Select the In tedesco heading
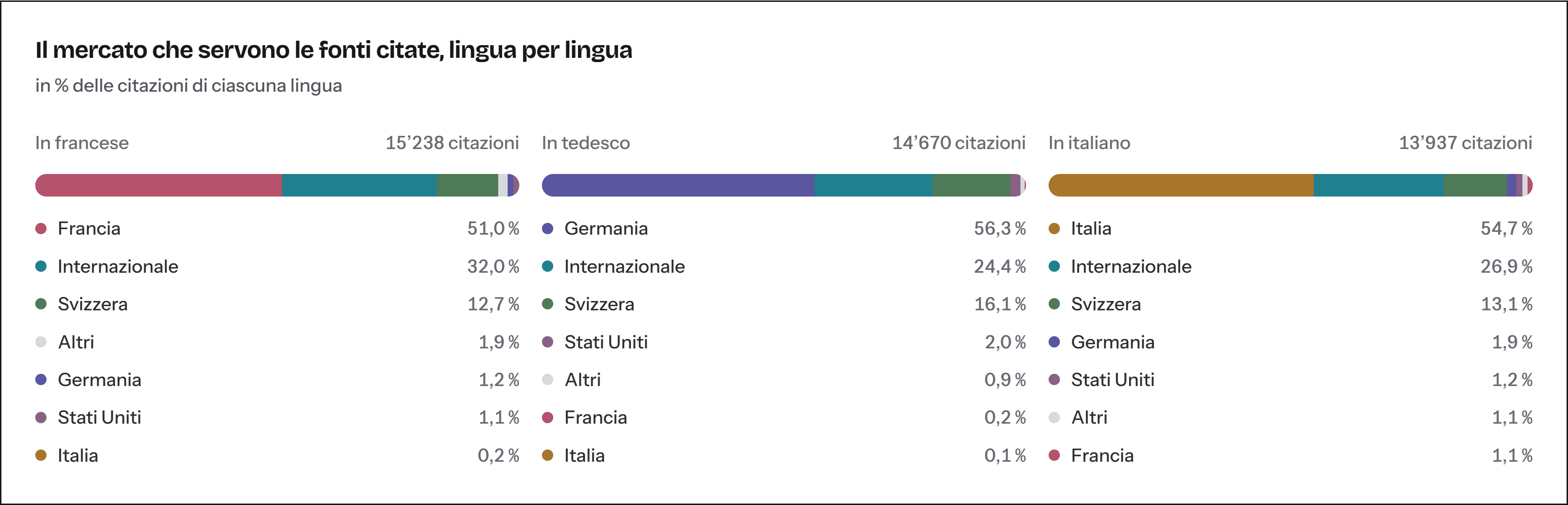Screen dimensions: 1568x505 pos(586,142)
